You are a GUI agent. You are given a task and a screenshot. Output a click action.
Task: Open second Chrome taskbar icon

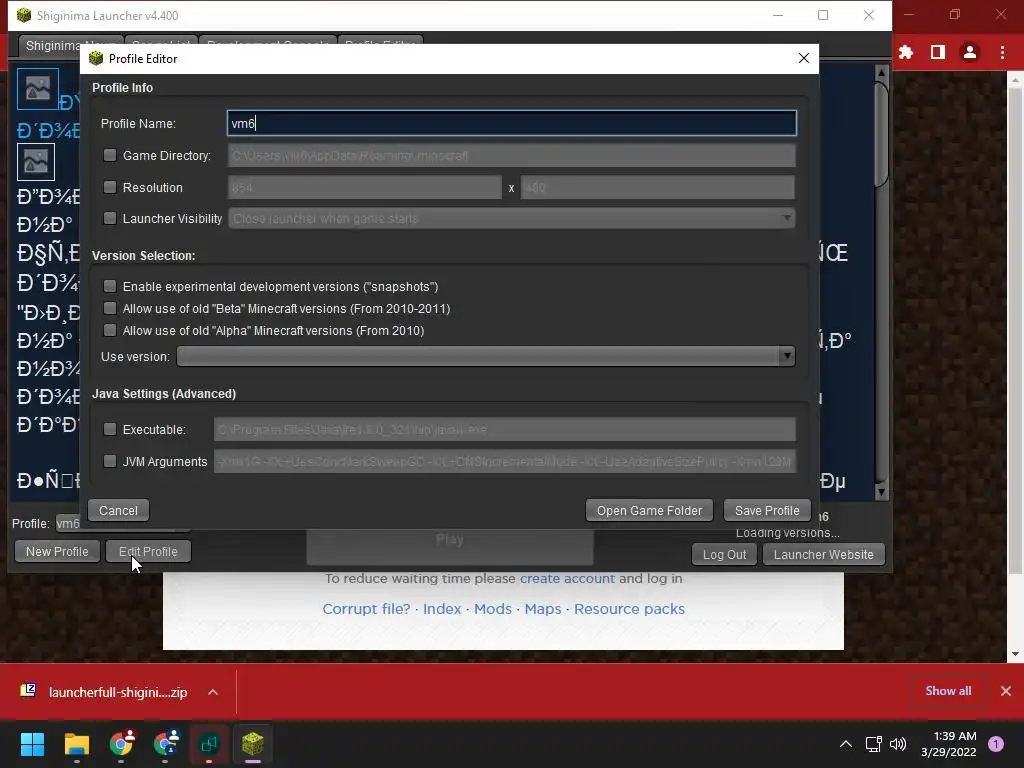click(x=165, y=744)
